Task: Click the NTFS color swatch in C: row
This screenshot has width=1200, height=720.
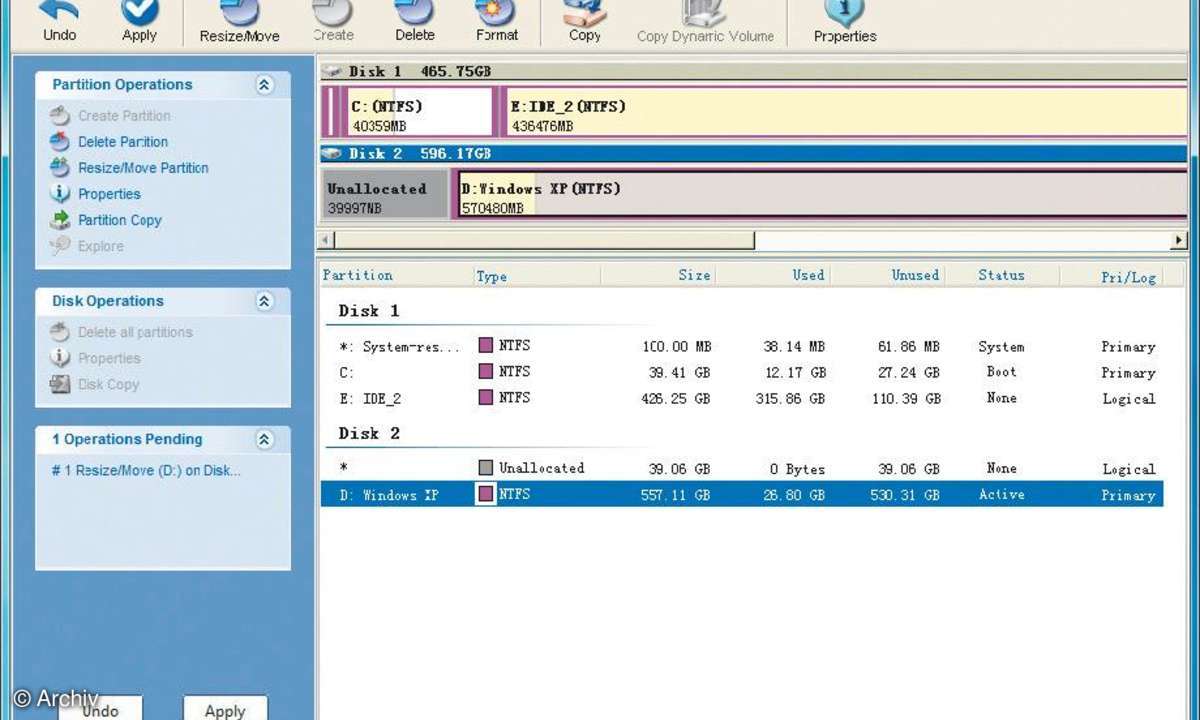Action: (485, 371)
